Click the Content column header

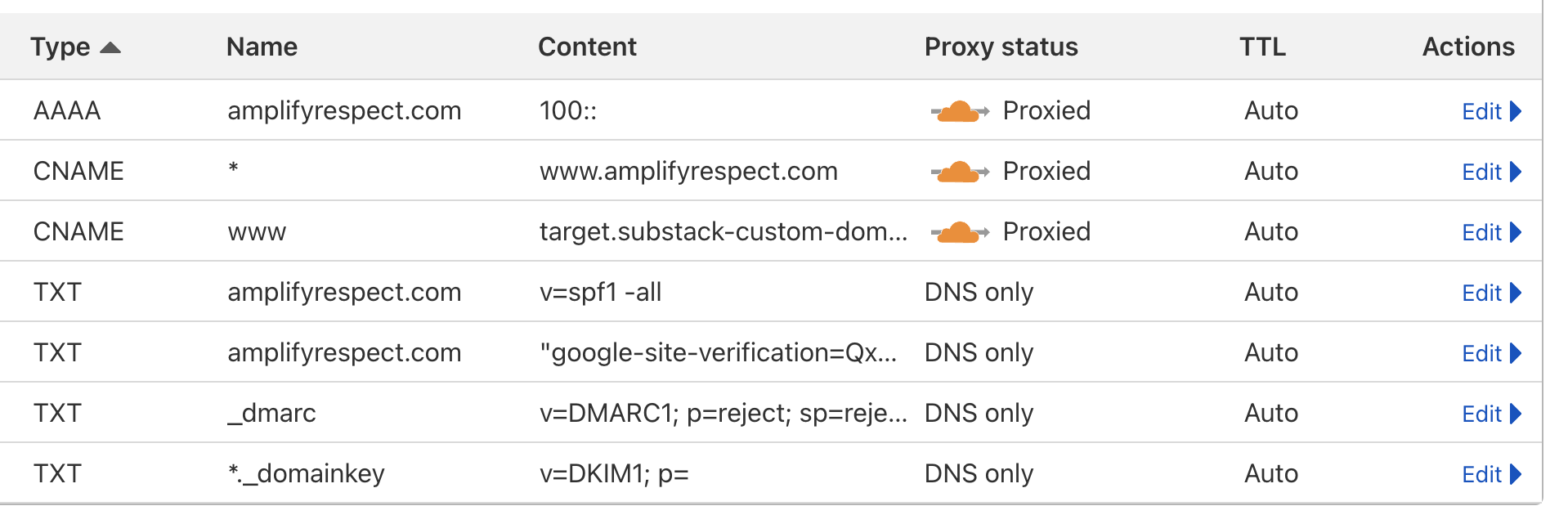[587, 47]
